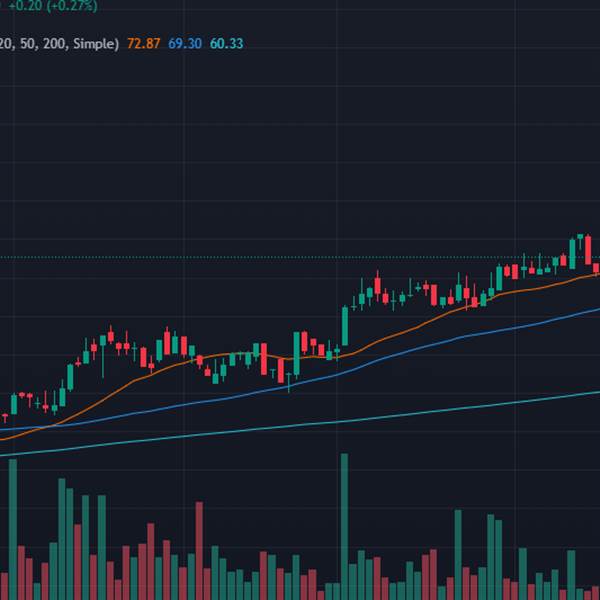Viewport: 600px width, 600px height.
Task: Click the large green gap-up candle
Action: (345, 326)
